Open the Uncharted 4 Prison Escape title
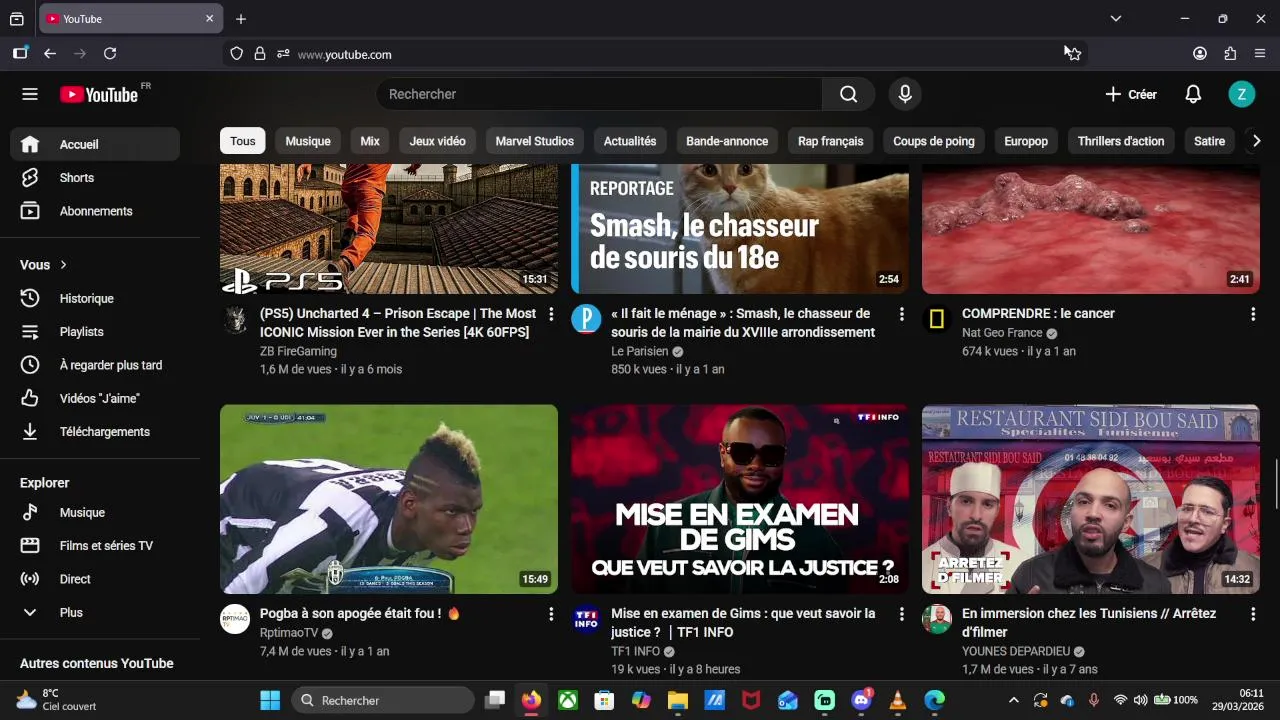1280x720 pixels. tap(398, 323)
